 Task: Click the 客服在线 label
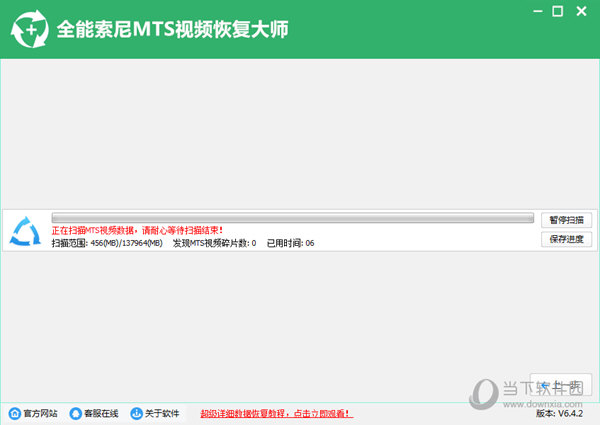click(101, 414)
